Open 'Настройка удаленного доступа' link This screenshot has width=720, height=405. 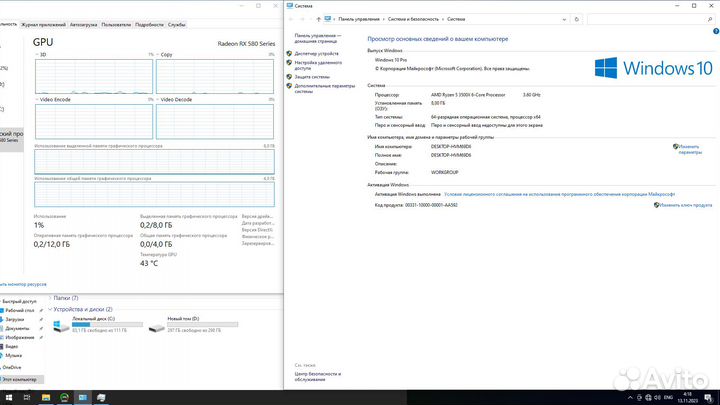coord(318,65)
